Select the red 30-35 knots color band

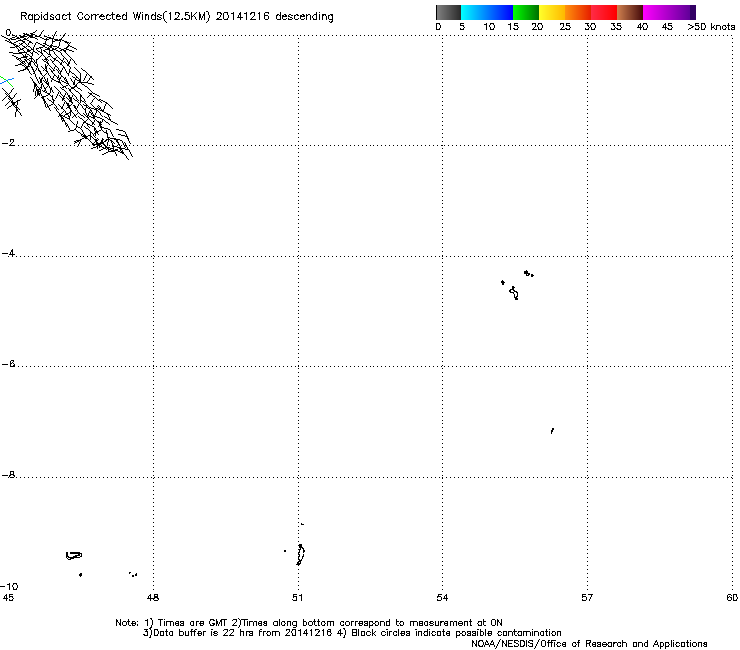tap(604, 12)
